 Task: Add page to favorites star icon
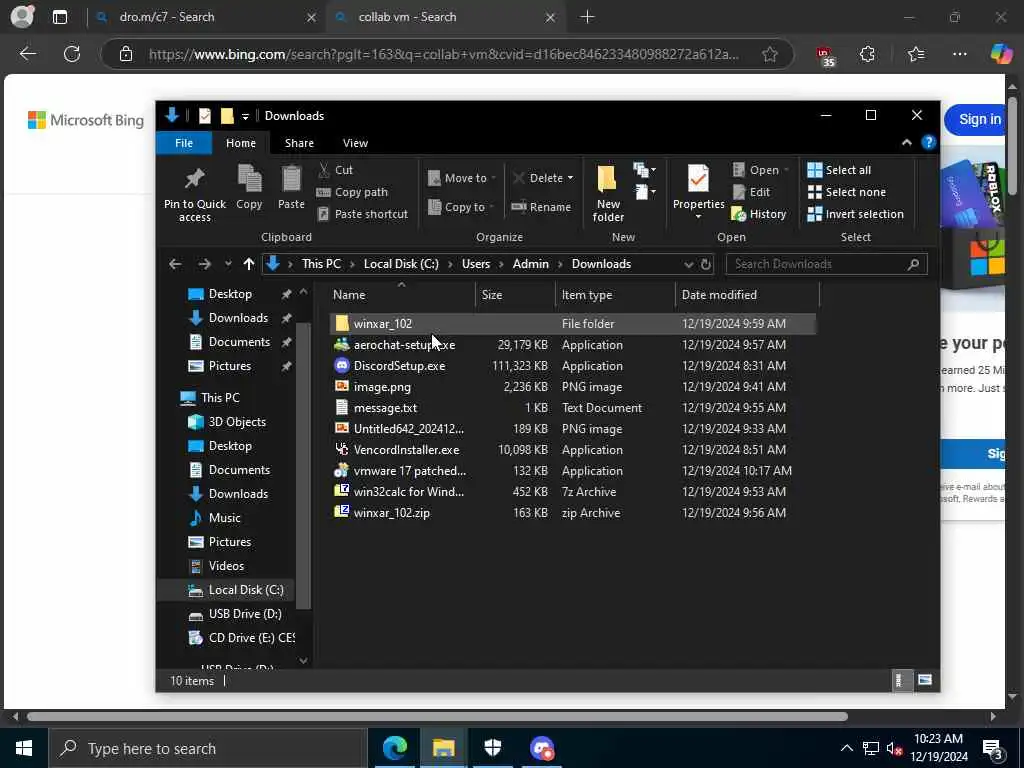pos(770,54)
